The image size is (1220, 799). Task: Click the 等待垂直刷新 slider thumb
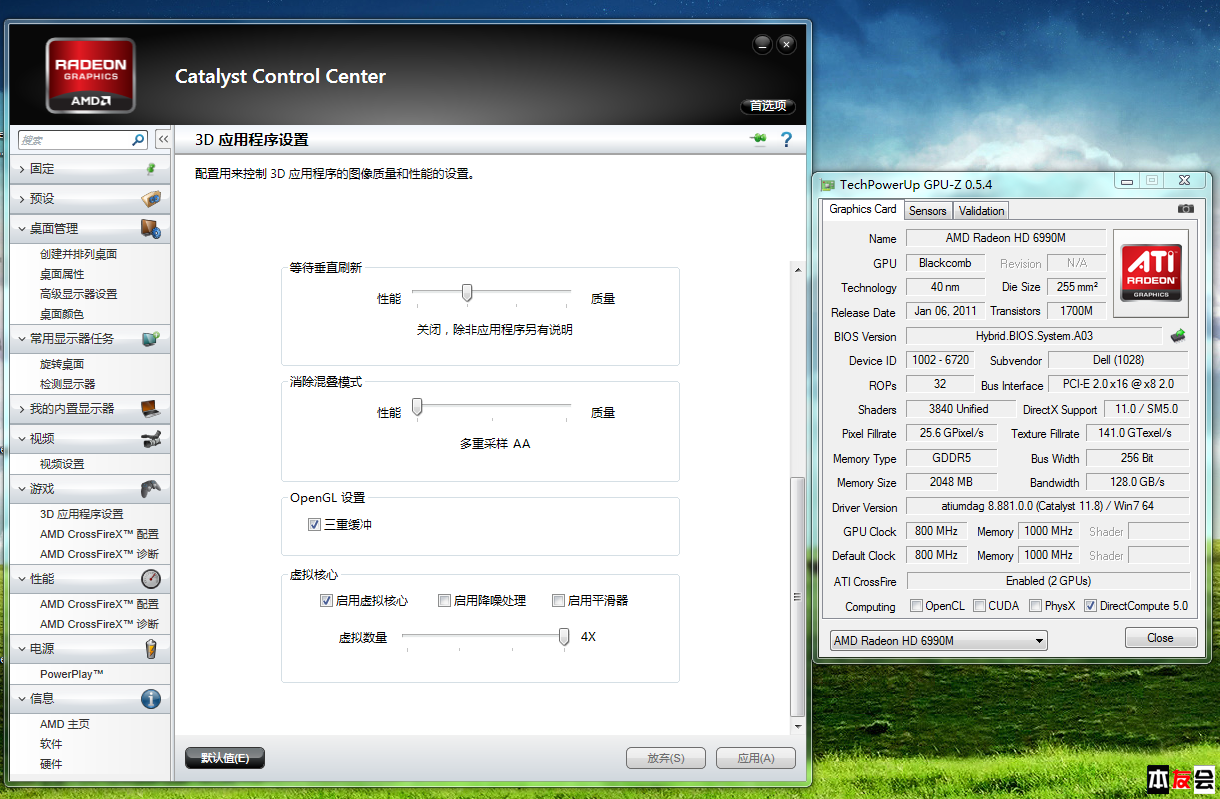[x=466, y=292]
